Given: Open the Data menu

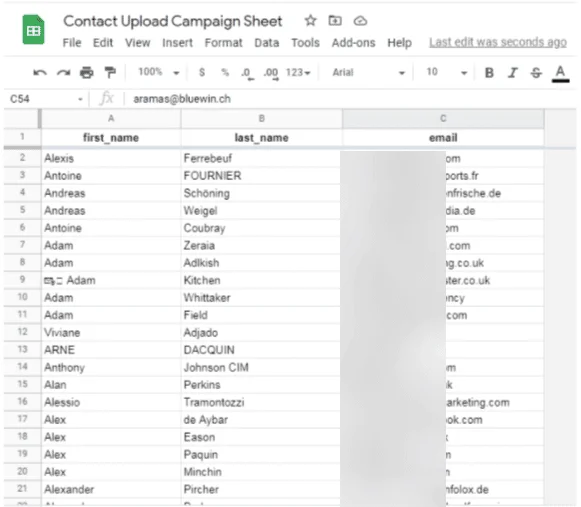Looking at the screenshot, I should click(x=267, y=43).
